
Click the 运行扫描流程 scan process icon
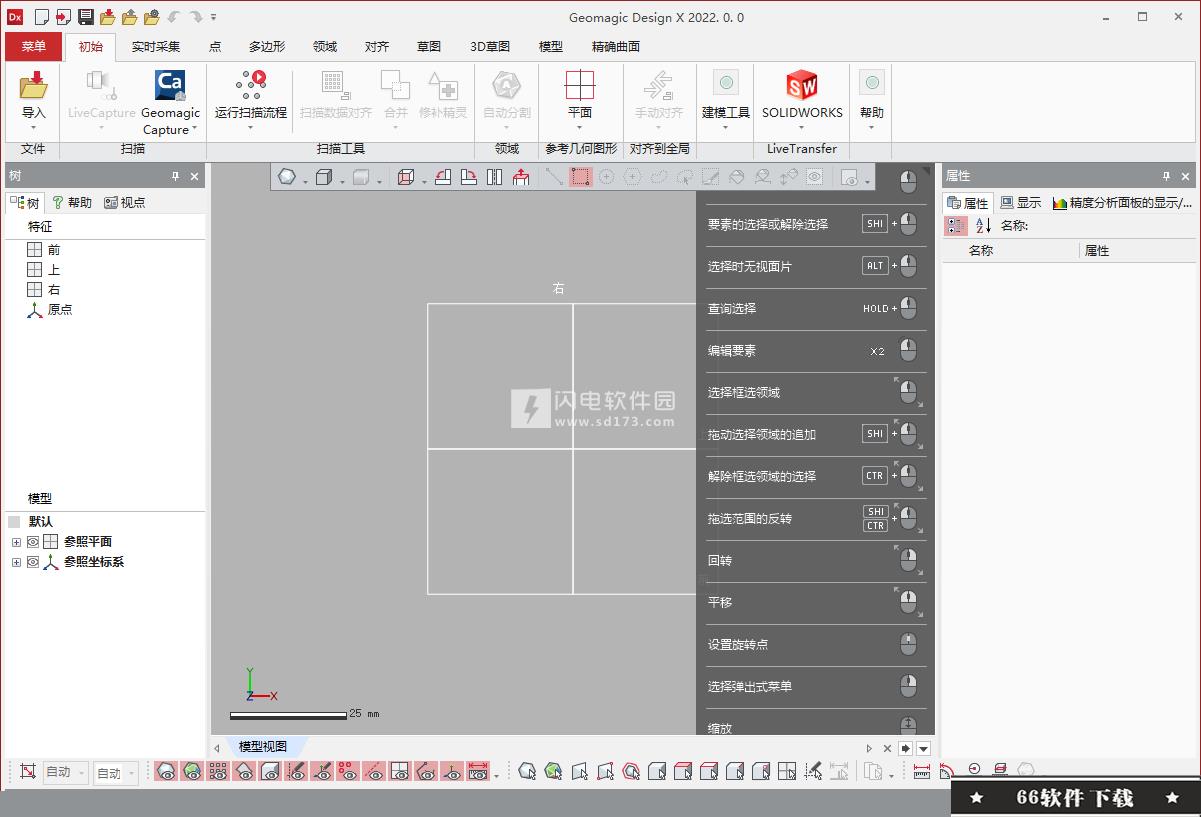250,84
